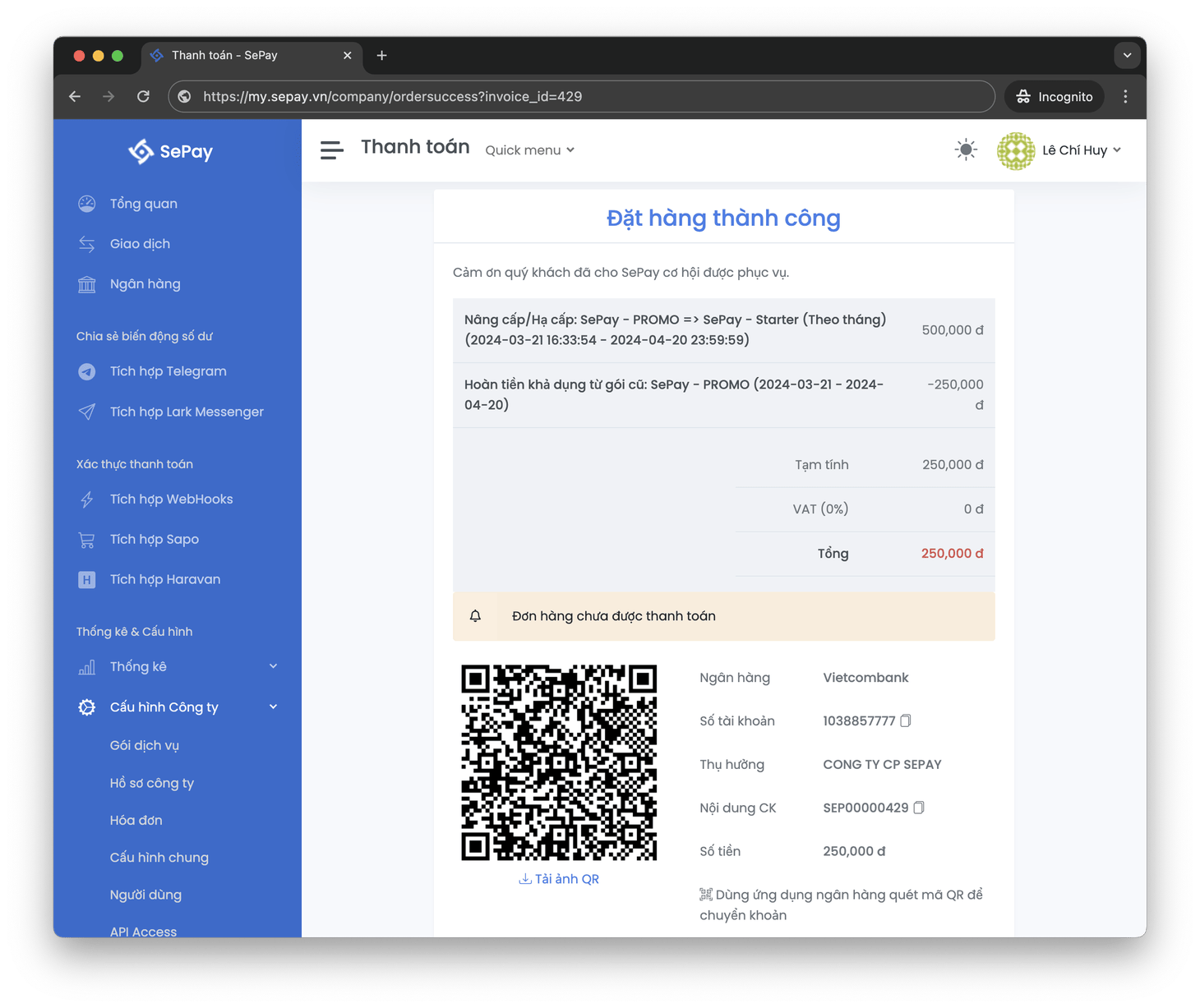Click beneficiary CONG TY CP SEPAY
This screenshot has height=1008, width=1200.
click(882, 765)
